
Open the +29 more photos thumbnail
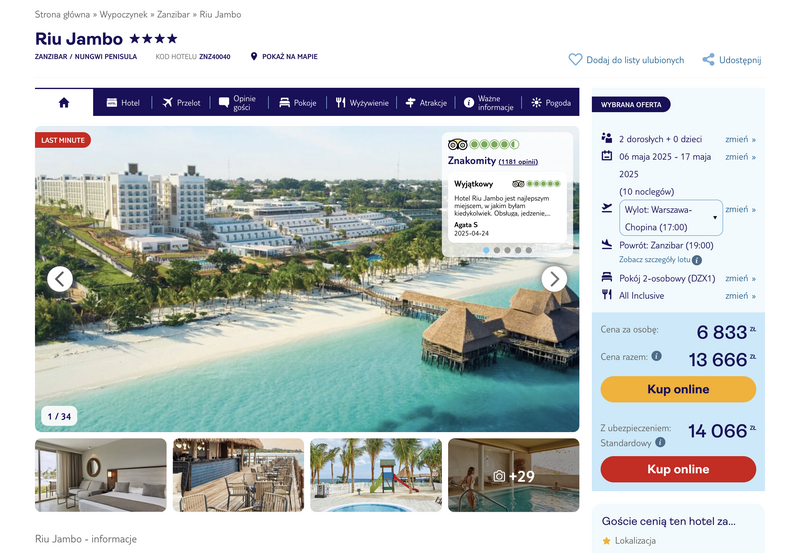pos(514,475)
